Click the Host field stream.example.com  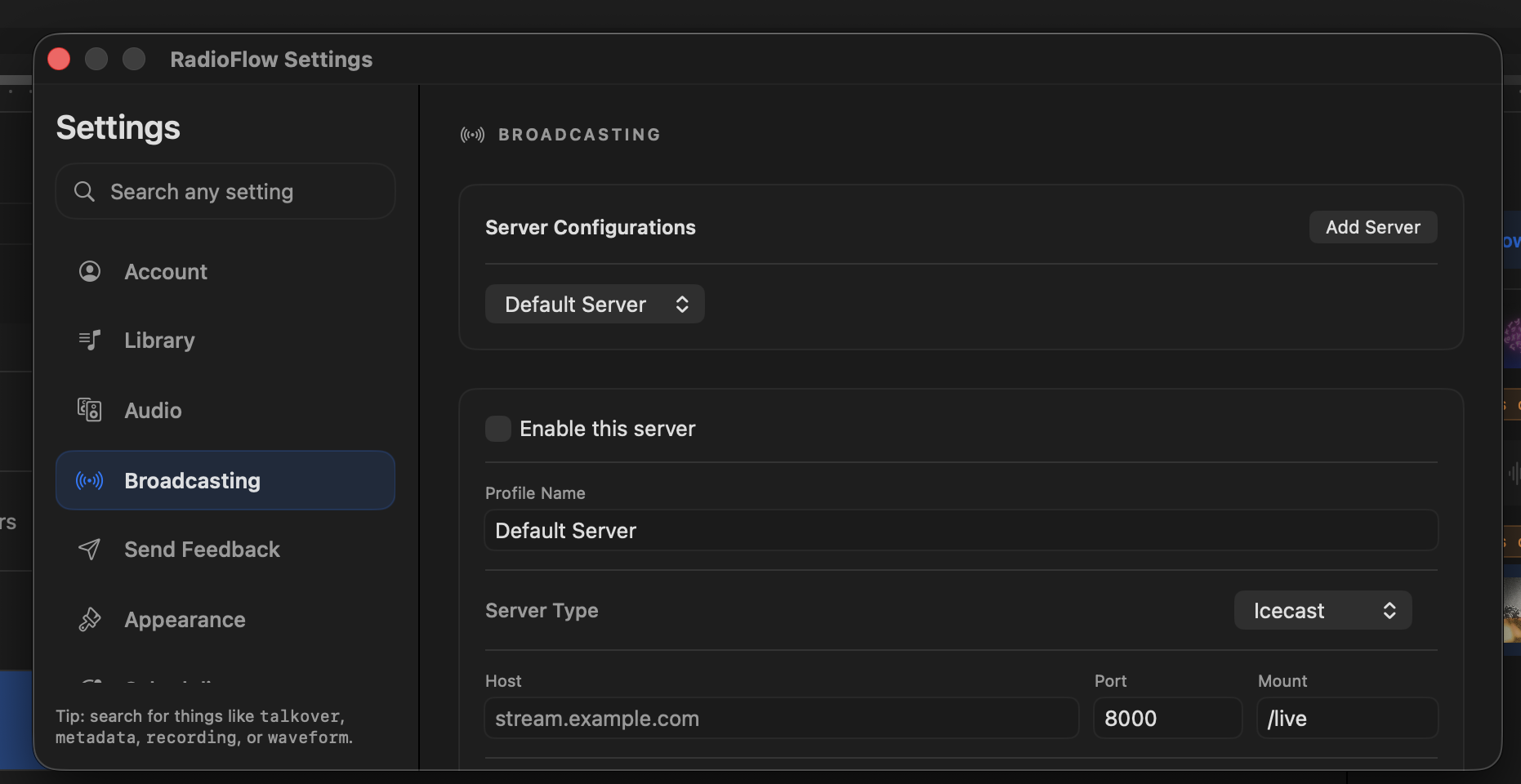click(782, 719)
